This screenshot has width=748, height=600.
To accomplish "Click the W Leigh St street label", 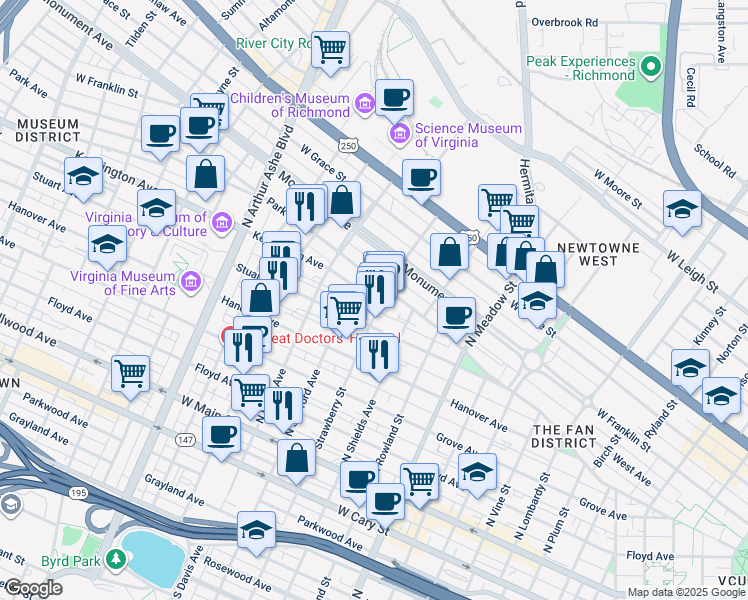I will pos(692,272).
